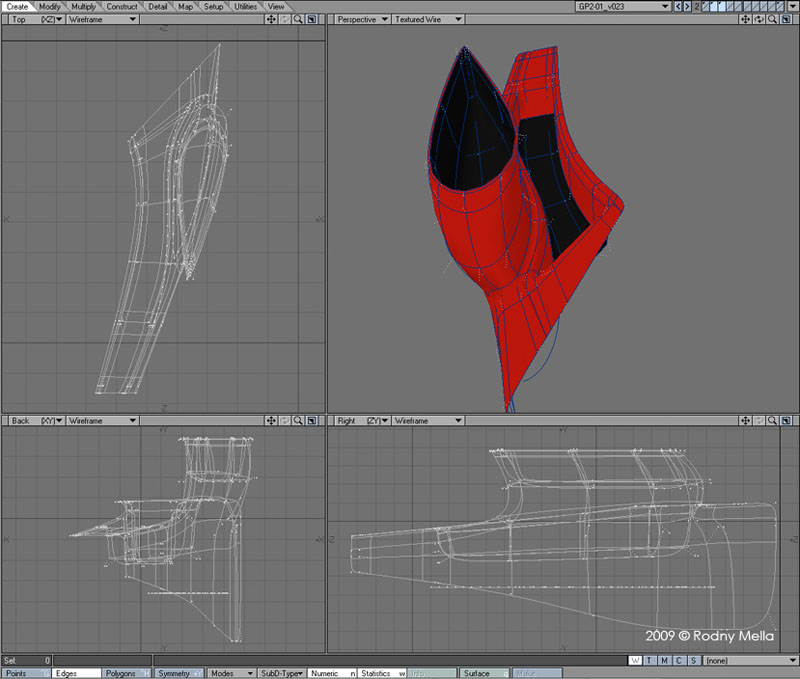
Task: Enable the W weight map button
Action: coord(636,661)
